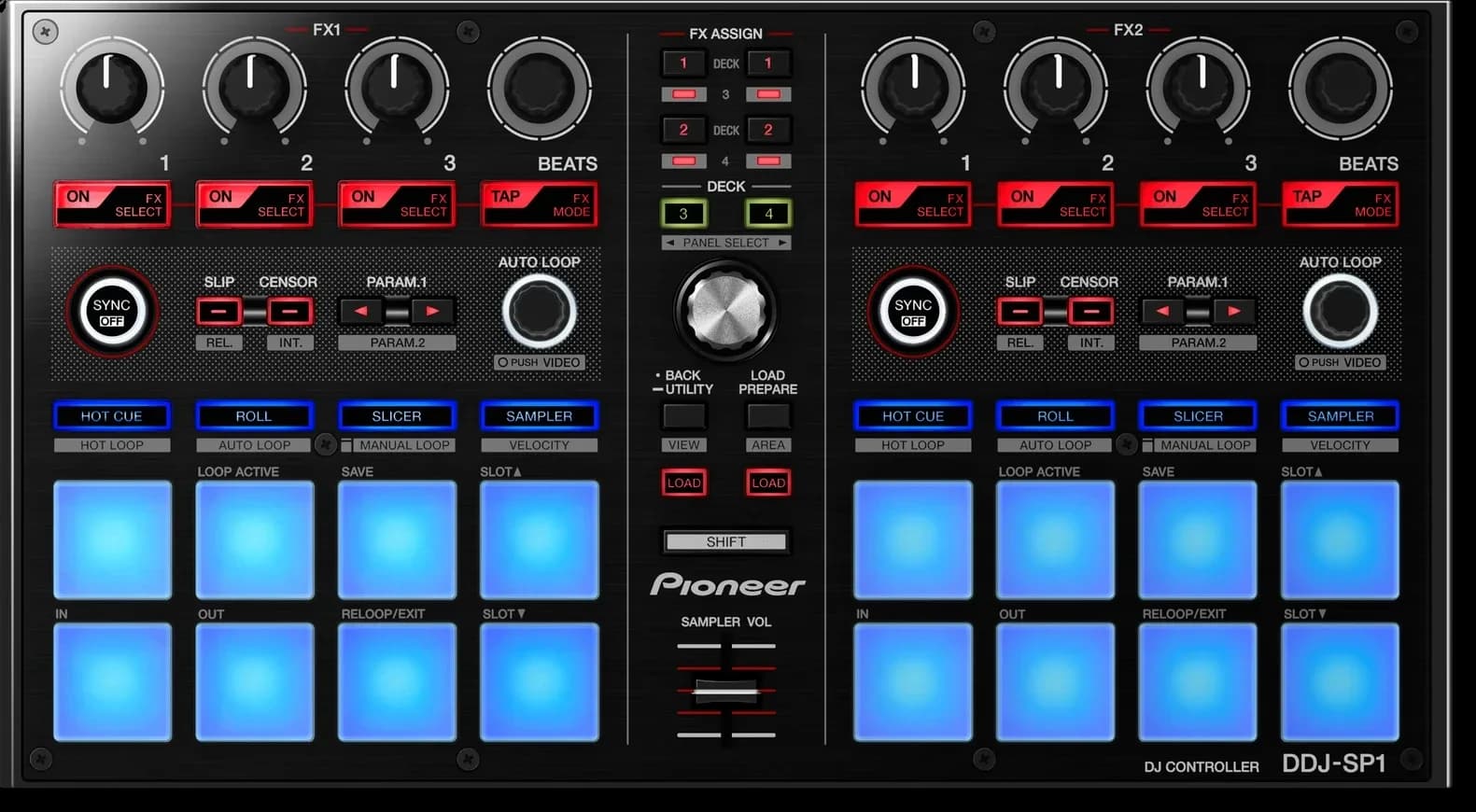This screenshot has height=812, width=1476.
Task: Click the LOAD PREPARE button
Action: (768, 416)
